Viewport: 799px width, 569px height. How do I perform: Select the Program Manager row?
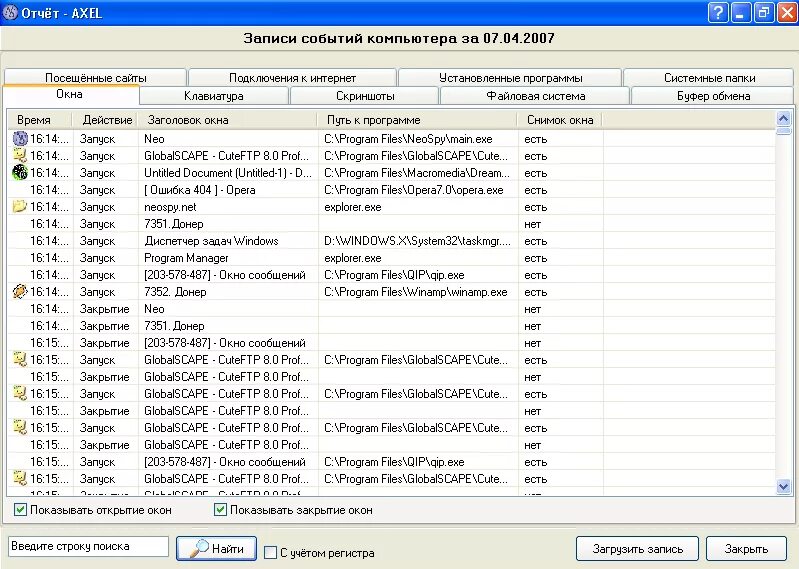click(x=391, y=258)
